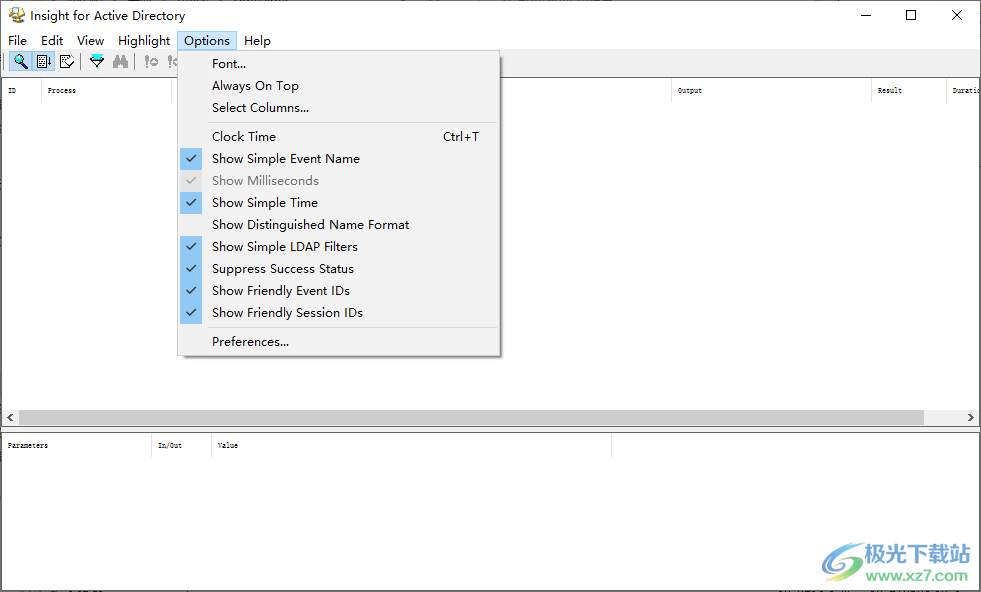Screen dimensions: 981x592
Task: Toggle the Capture magnifier toolbar icon
Action: click(x=21, y=61)
